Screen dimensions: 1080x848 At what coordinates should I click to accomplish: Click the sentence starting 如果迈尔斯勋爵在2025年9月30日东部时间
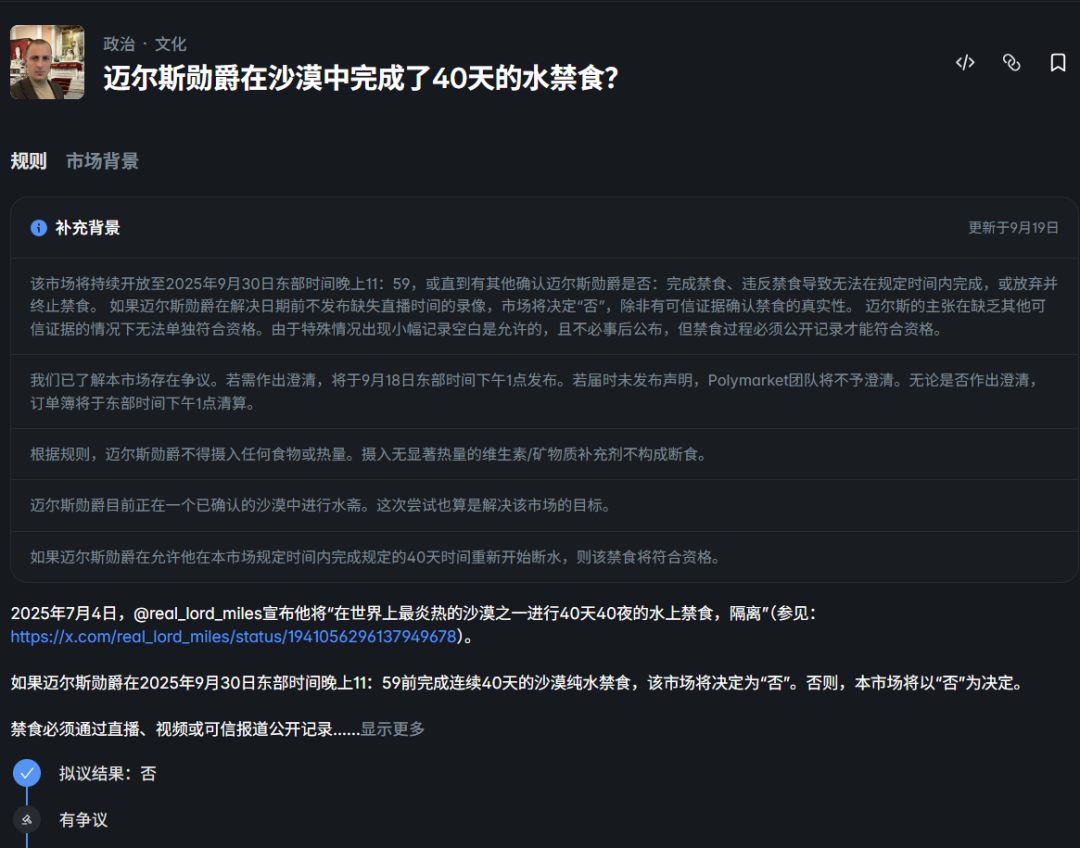click(x=517, y=683)
